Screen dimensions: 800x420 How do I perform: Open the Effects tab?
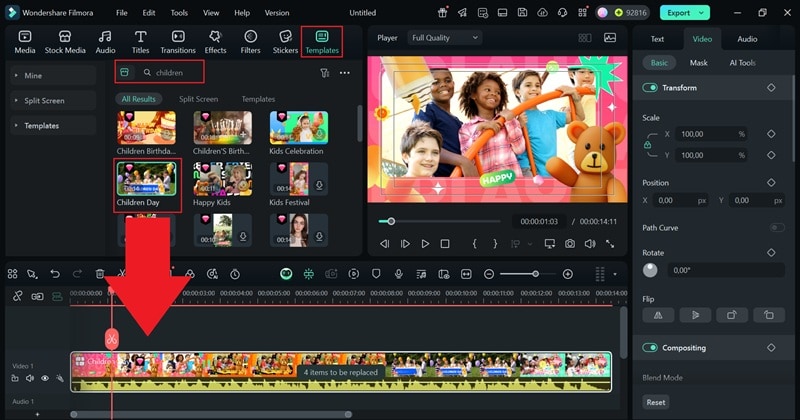(x=215, y=42)
